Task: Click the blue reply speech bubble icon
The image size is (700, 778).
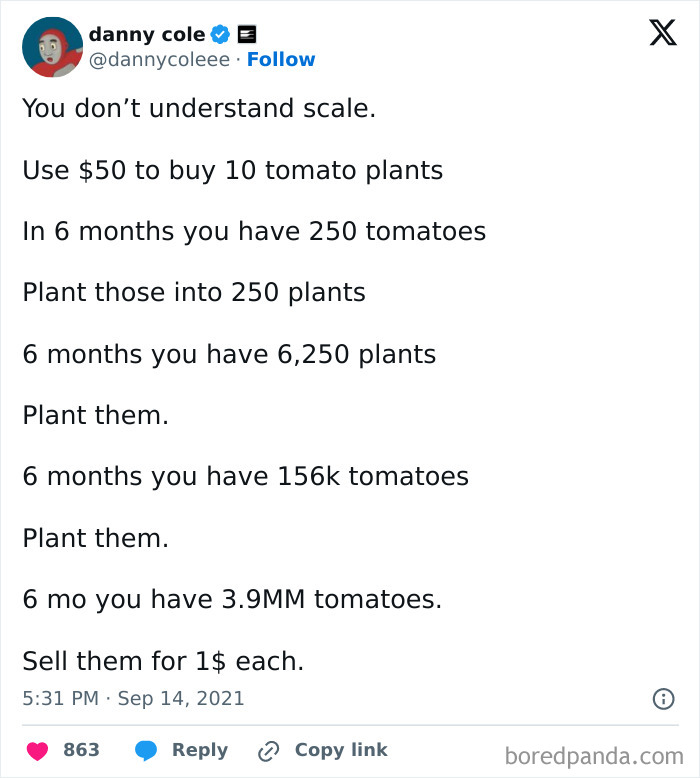Action: coord(146,750)
